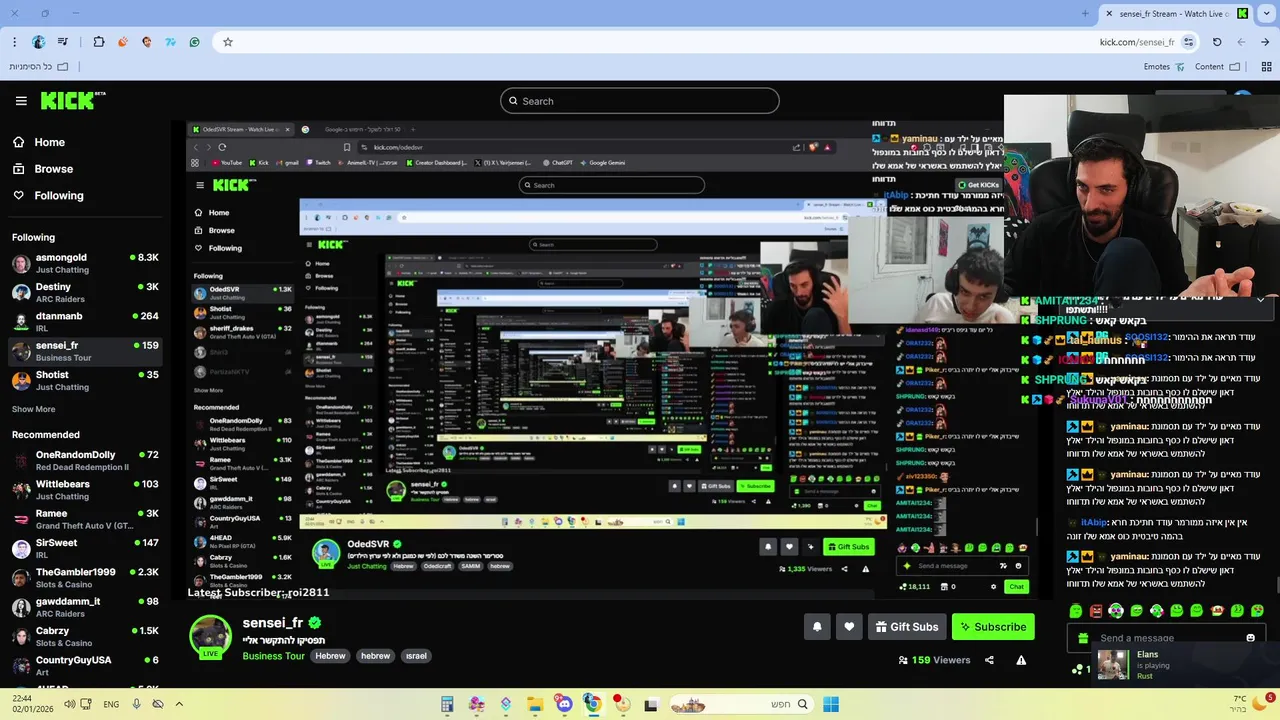Click the sensei_fr channel name below the player
Image resolution: width=1280 pixels, height=720 pixels.
click(272, 623)
